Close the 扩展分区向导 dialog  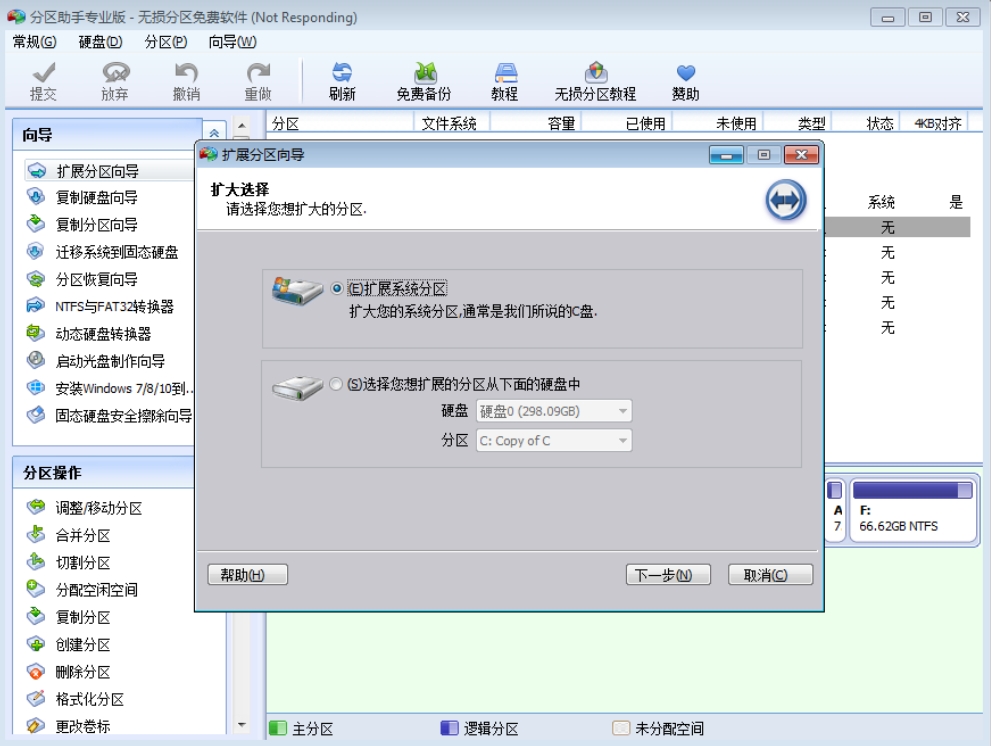801,155
